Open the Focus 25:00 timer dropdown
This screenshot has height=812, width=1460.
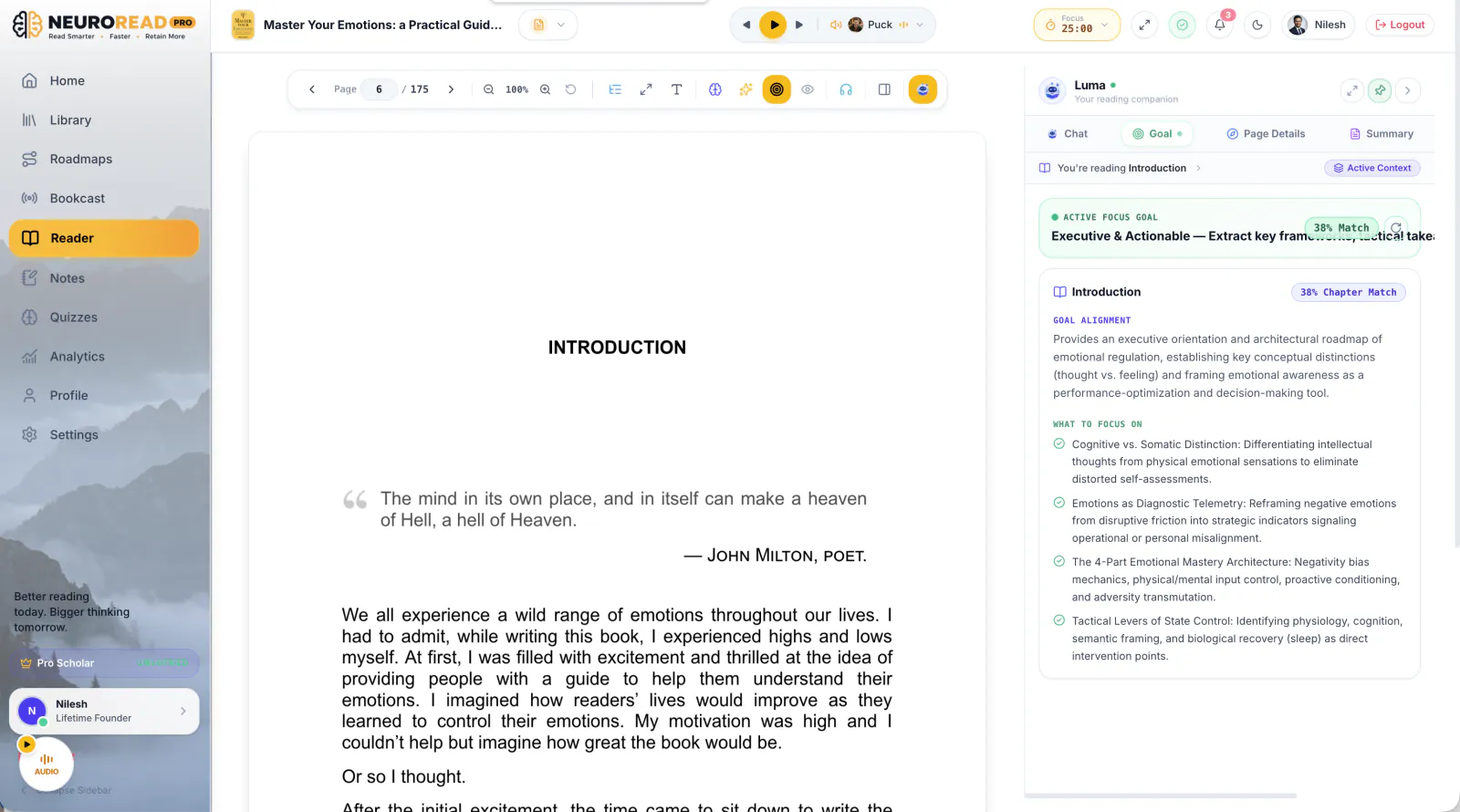click(x=1077, y=26)
